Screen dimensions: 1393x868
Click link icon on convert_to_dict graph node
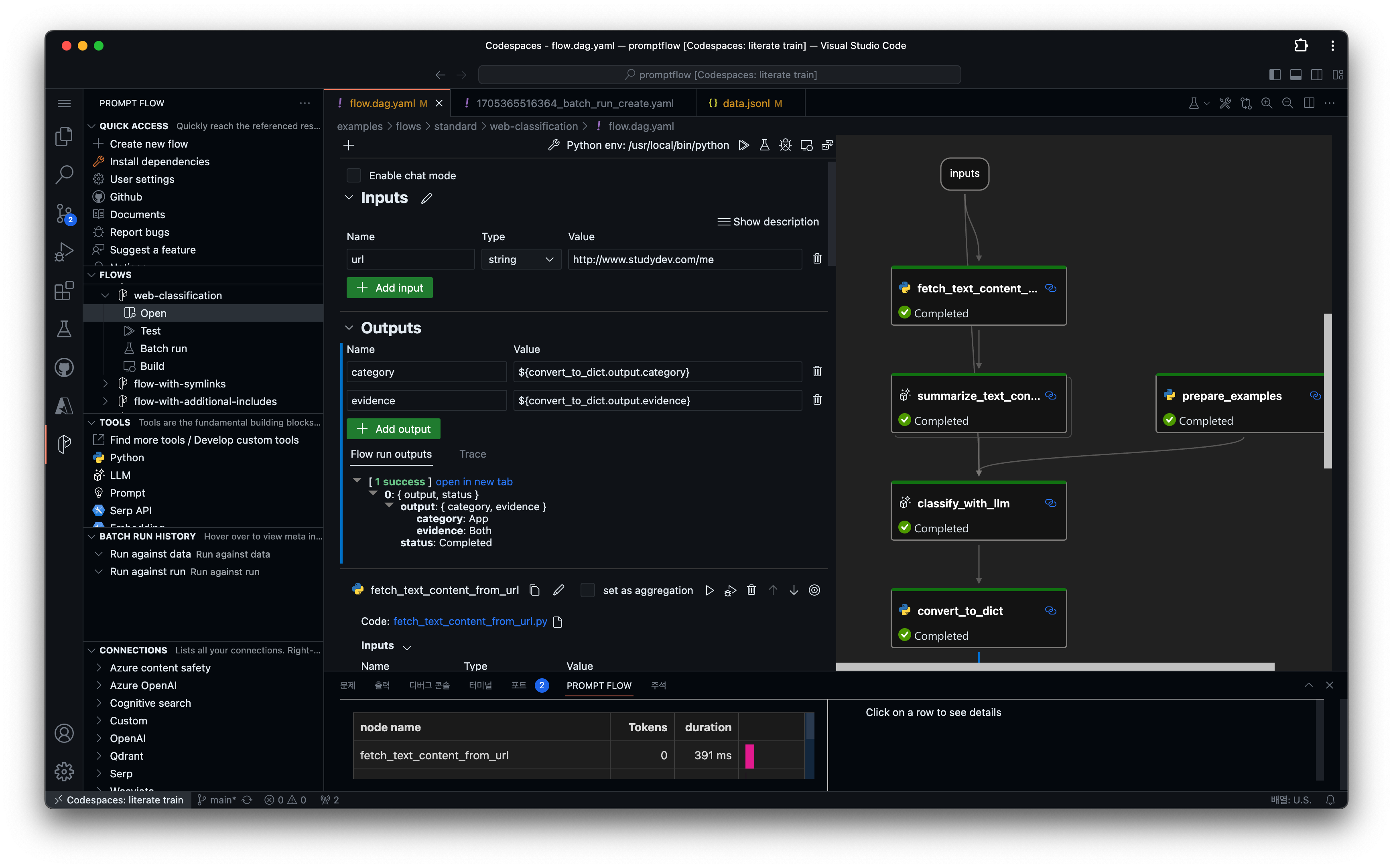[1050, 610]
